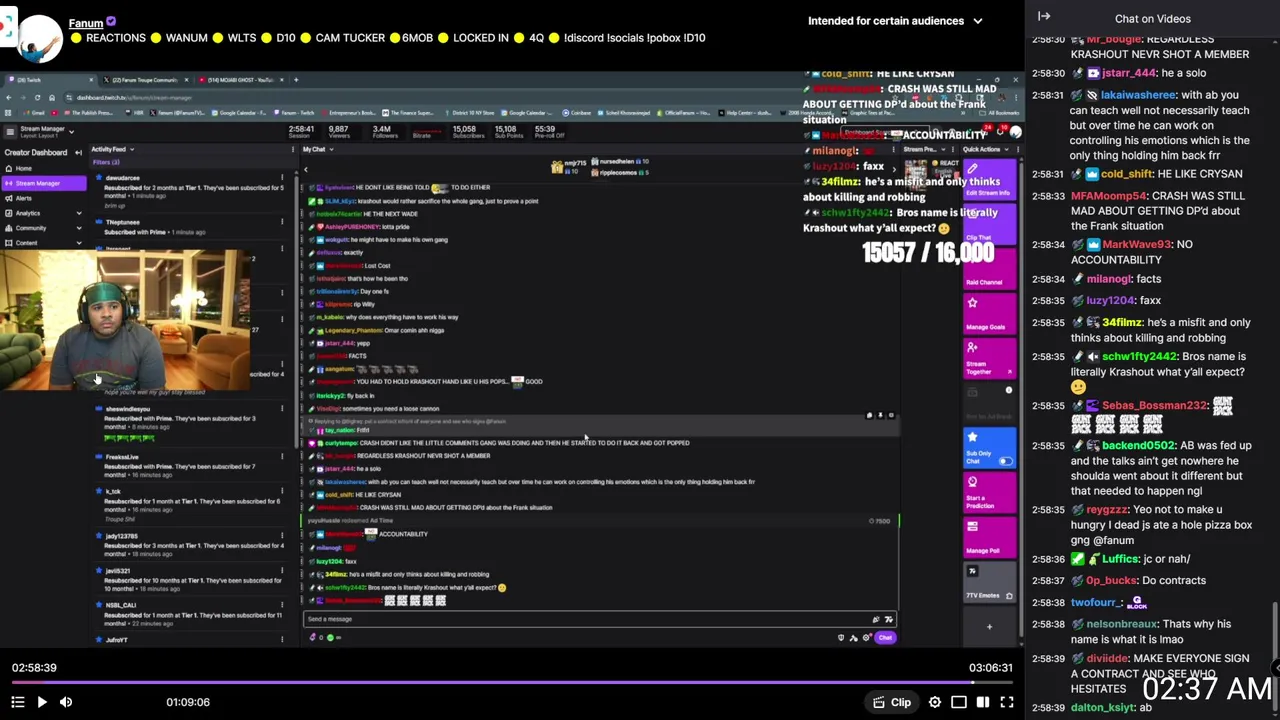The width and height of the screenshot is (1280, 720).
Task: Add a new quick action tile
Action: point(989,627)
